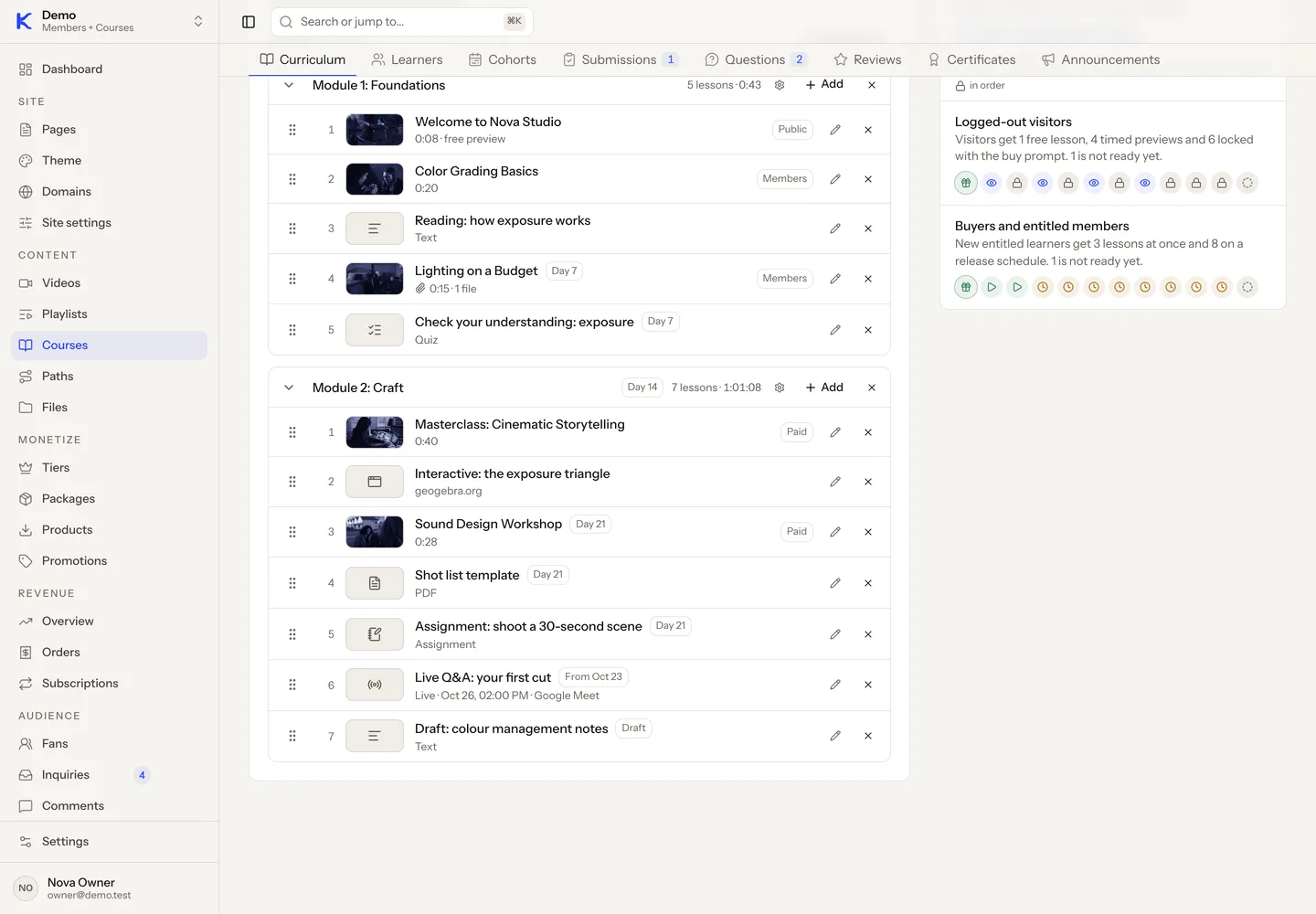Edit Assignment: shoot a 30-second scene
This screenshot has height=914, width=1316.
click(x=835, y=634)
